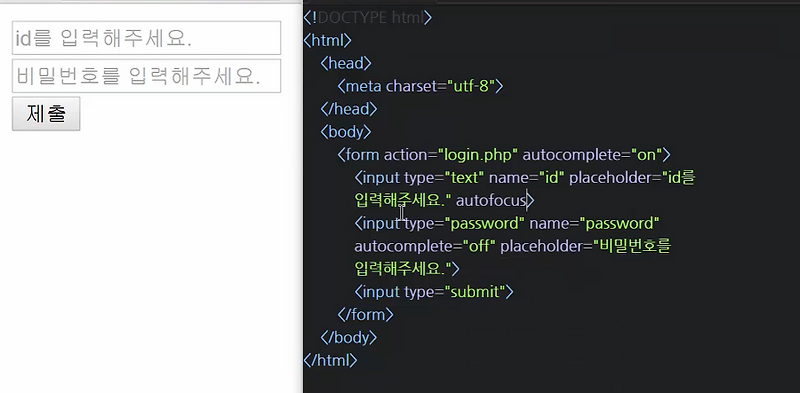Click the opening <html> tag in the code

(x=327, y=40)
